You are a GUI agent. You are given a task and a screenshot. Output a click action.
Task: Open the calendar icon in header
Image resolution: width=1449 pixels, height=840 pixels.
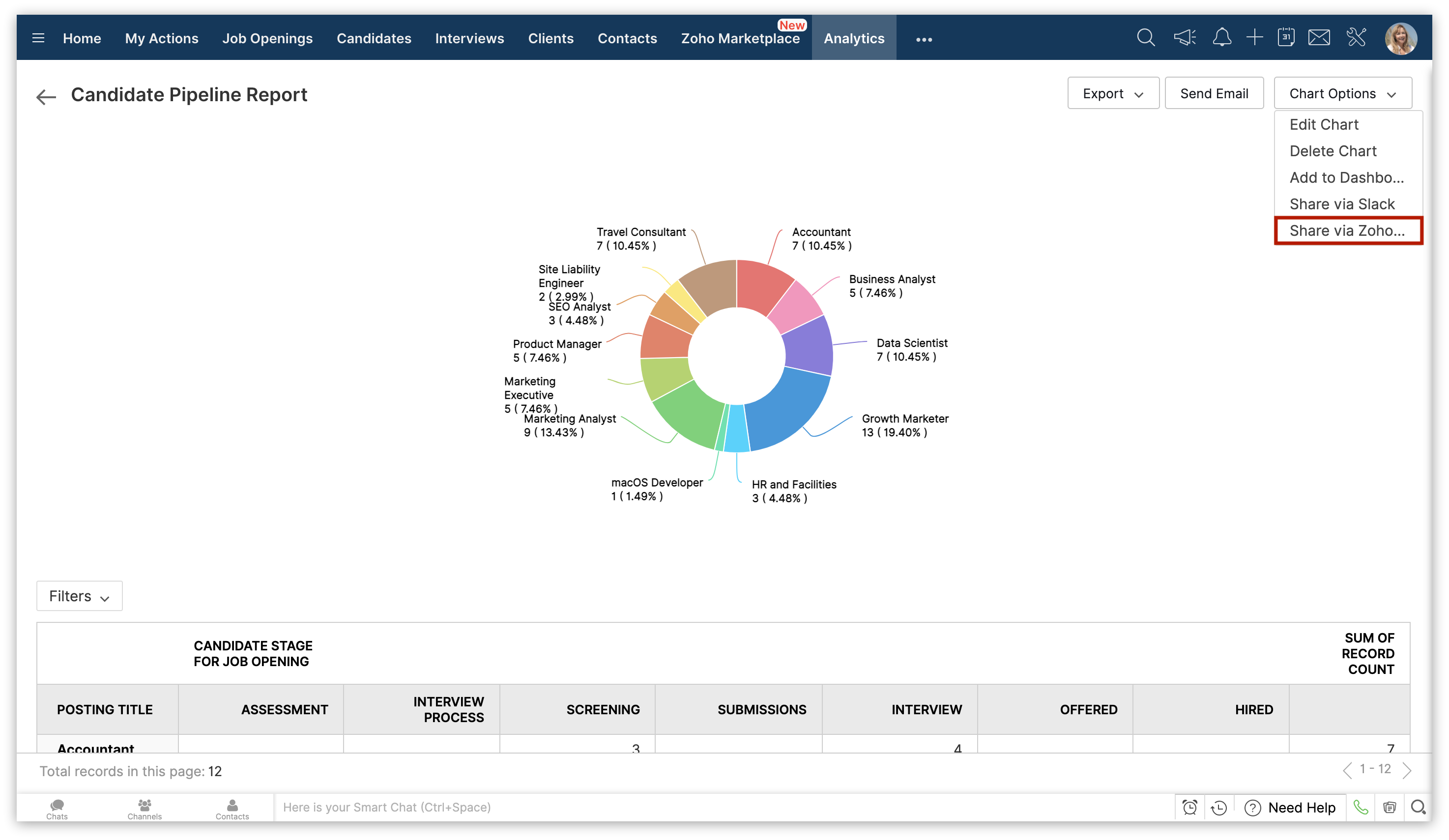coord(1286,38)
